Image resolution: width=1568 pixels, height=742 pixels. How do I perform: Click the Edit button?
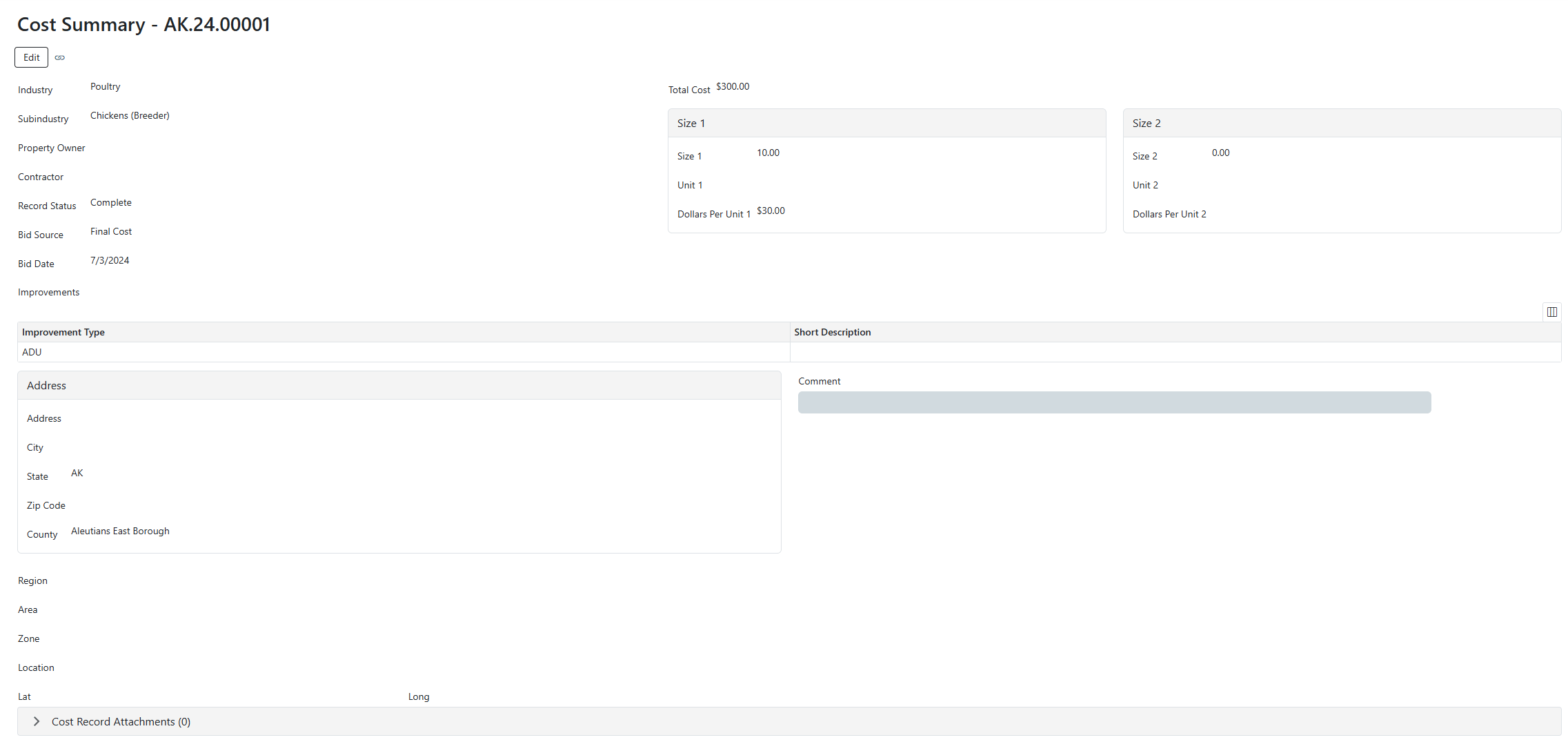tap(31, 57)
